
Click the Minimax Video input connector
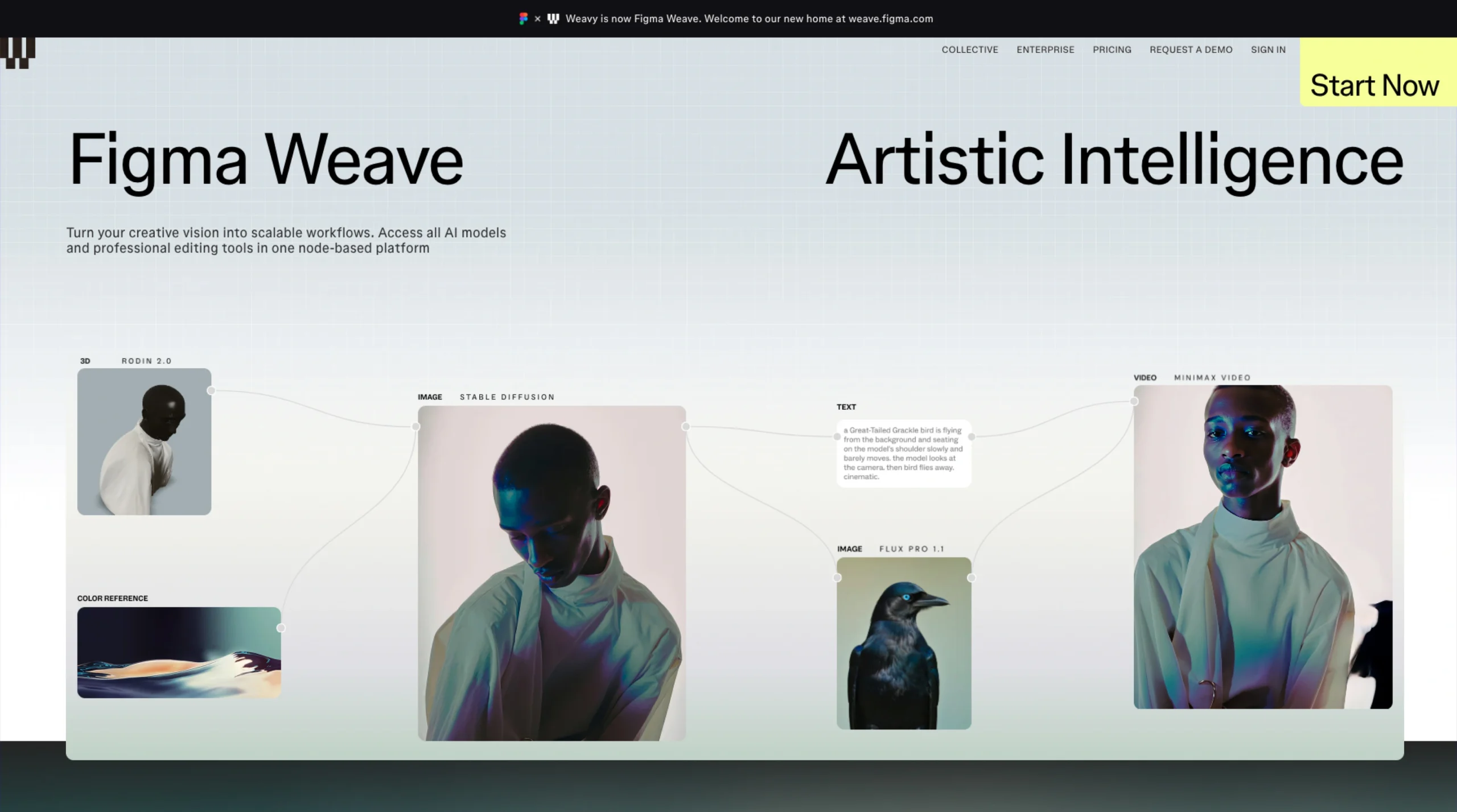[x=1134, y=401]
